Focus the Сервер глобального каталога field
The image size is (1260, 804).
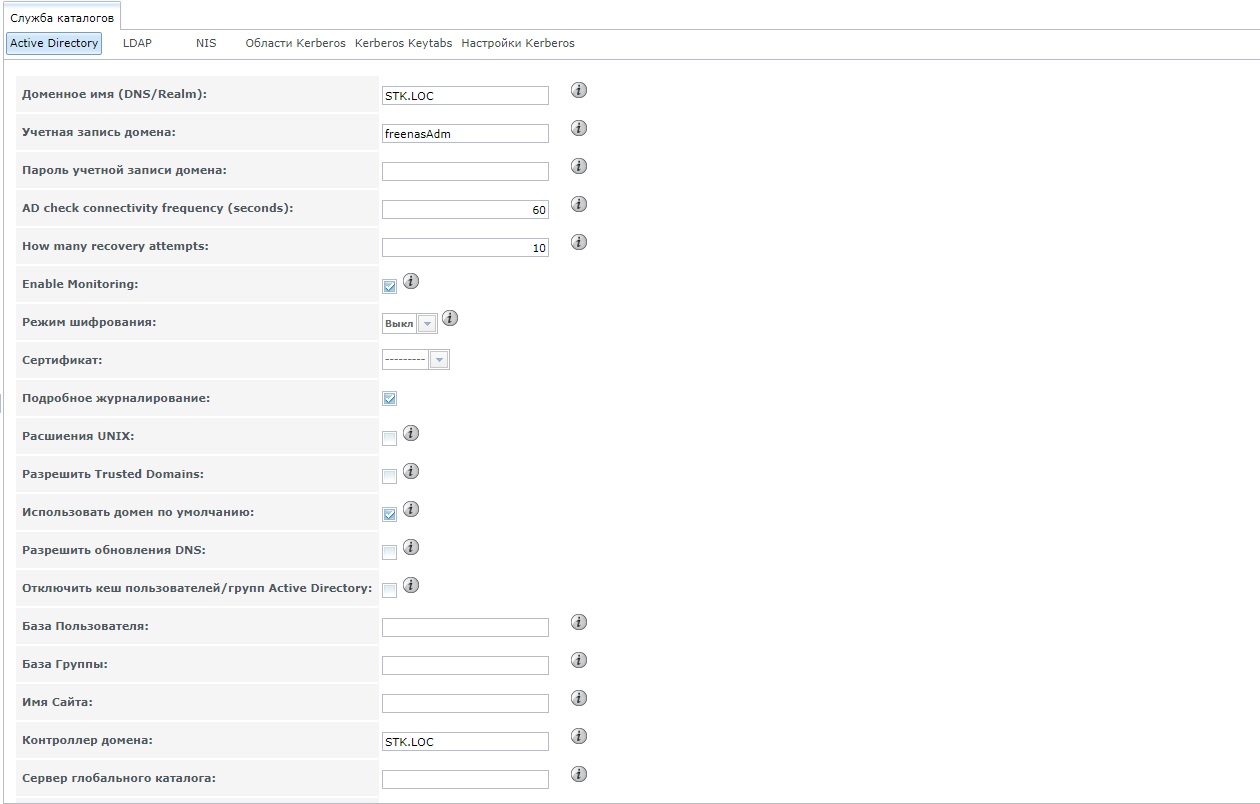point(466,779)
